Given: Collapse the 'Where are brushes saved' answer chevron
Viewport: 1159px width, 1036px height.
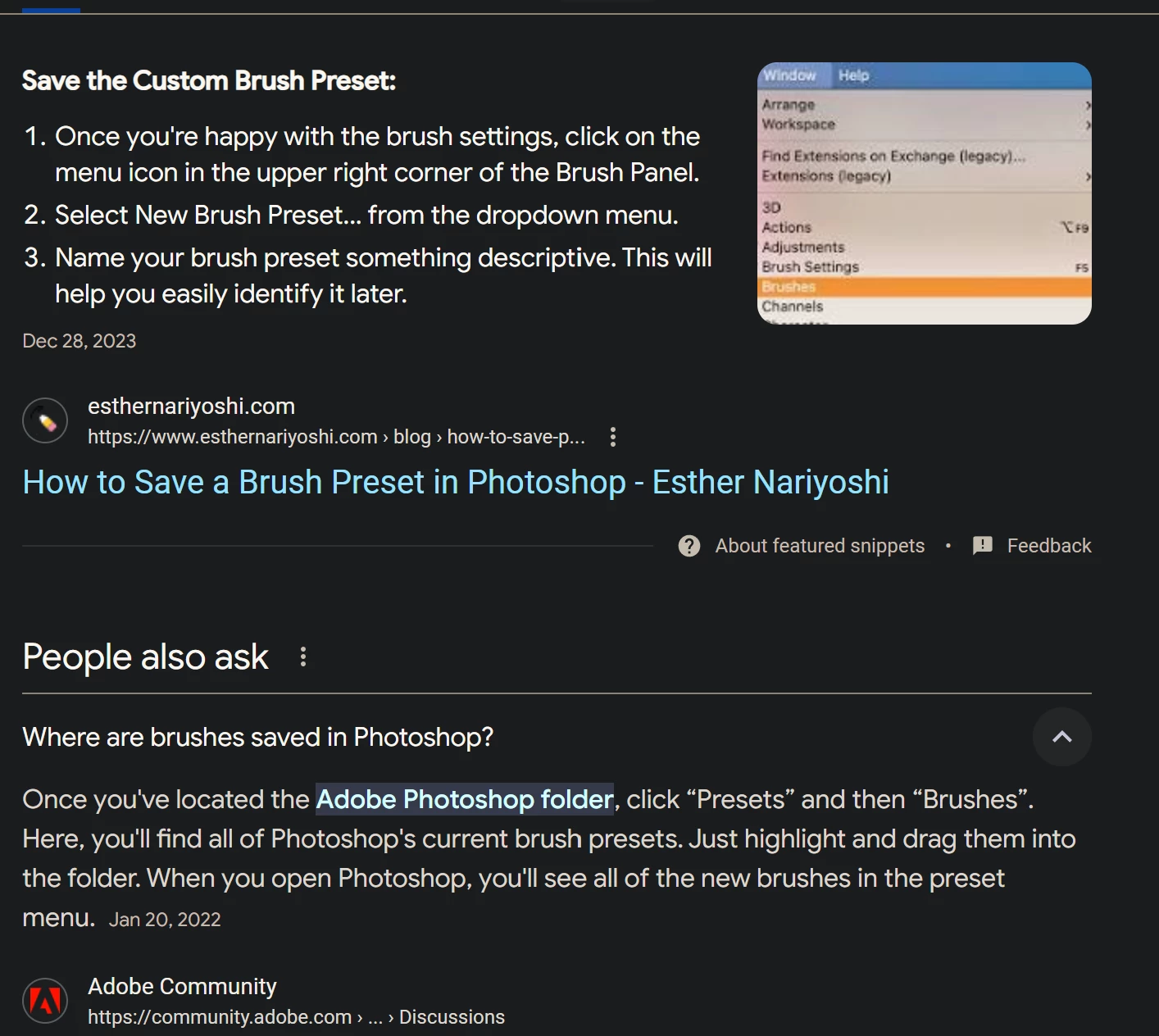Looking at the screenshot, I should pyautogui.click(x=1061, y=737).
